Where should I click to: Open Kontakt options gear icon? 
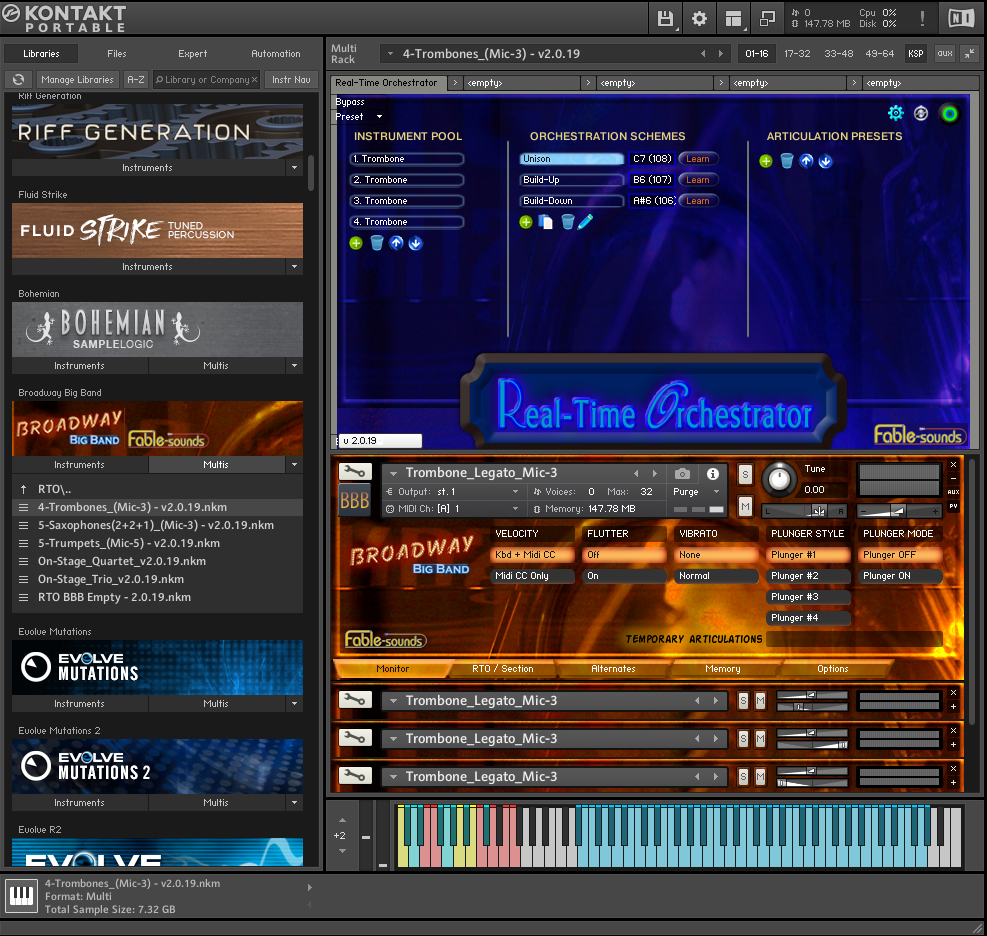pos(699,18)
